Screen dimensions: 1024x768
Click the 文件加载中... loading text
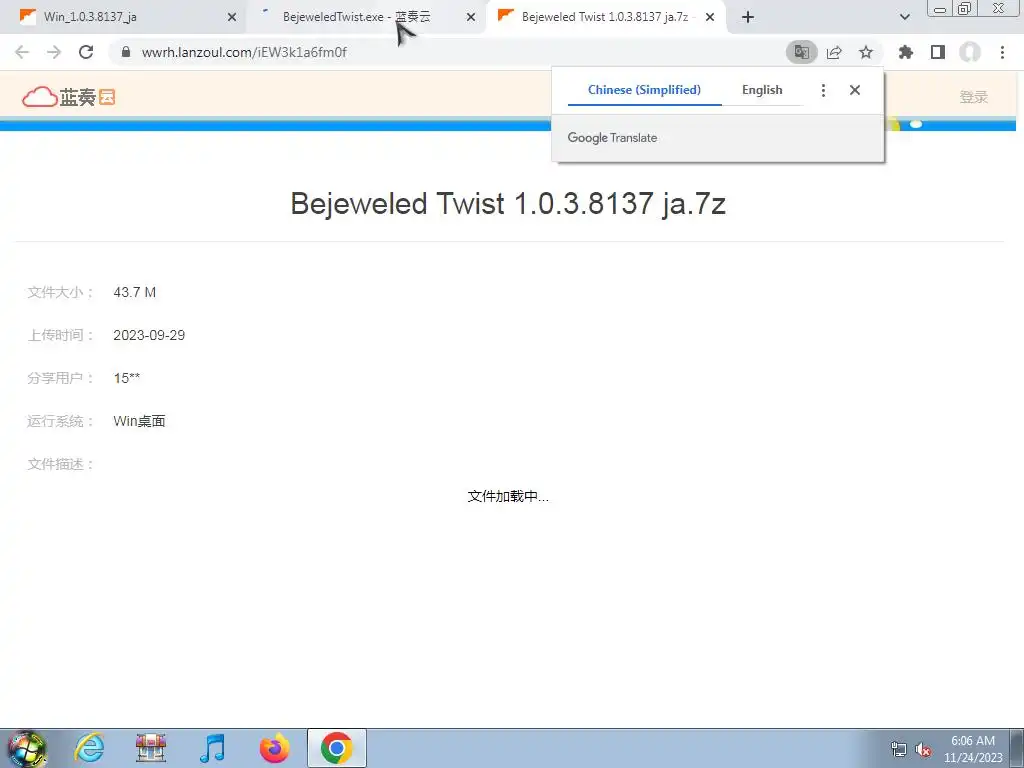click(508, 496)
